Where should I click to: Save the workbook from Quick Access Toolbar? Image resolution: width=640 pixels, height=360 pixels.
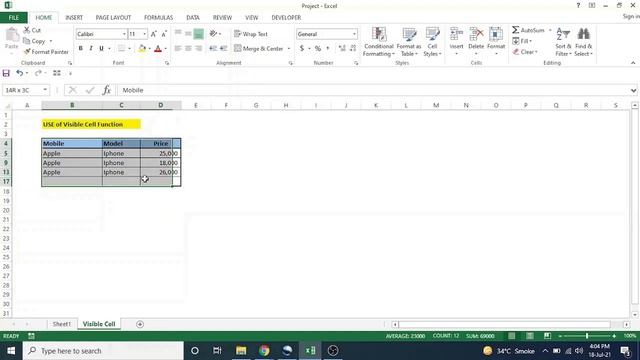coord(6,73)
